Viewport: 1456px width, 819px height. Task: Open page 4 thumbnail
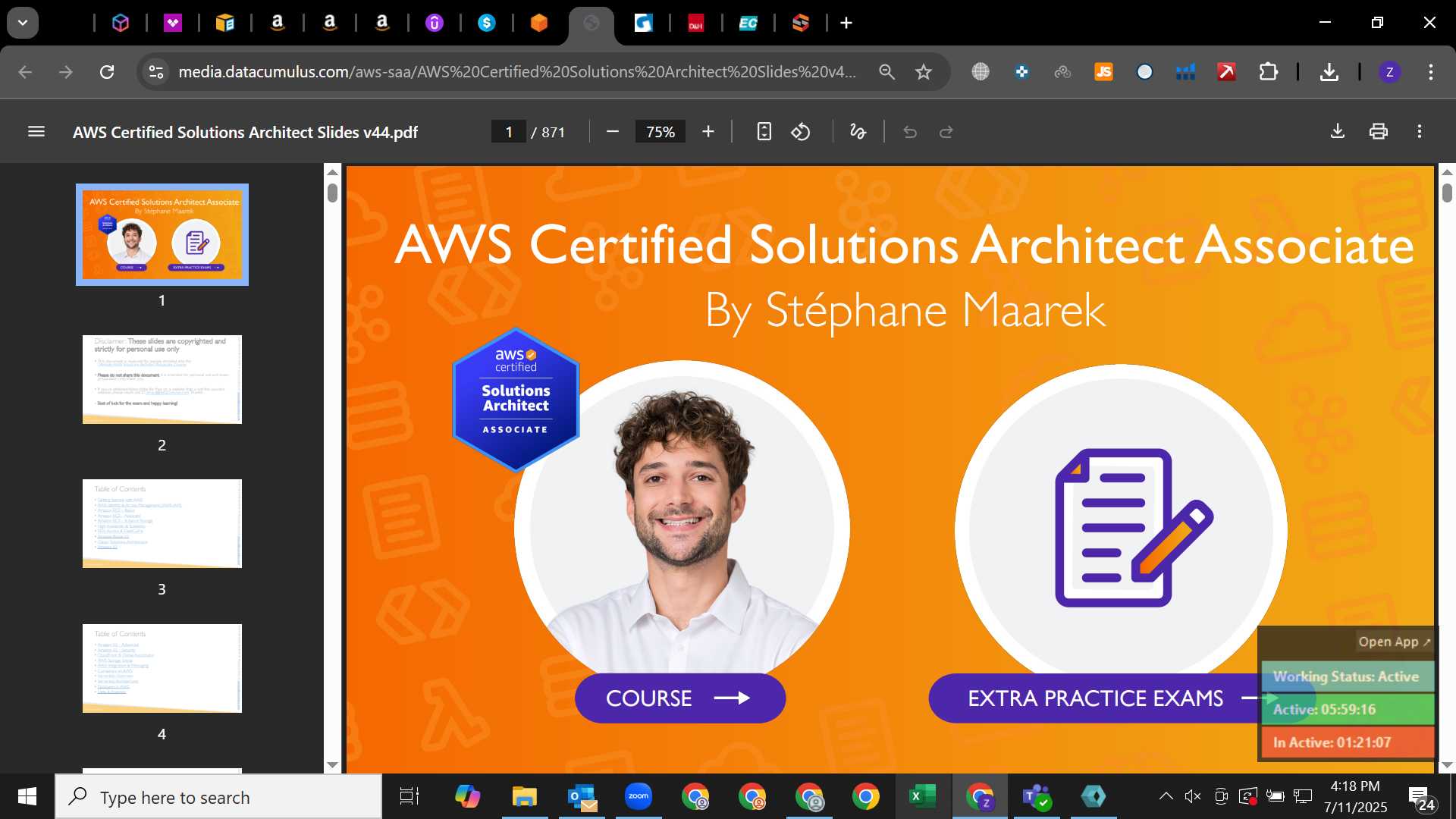162,668
